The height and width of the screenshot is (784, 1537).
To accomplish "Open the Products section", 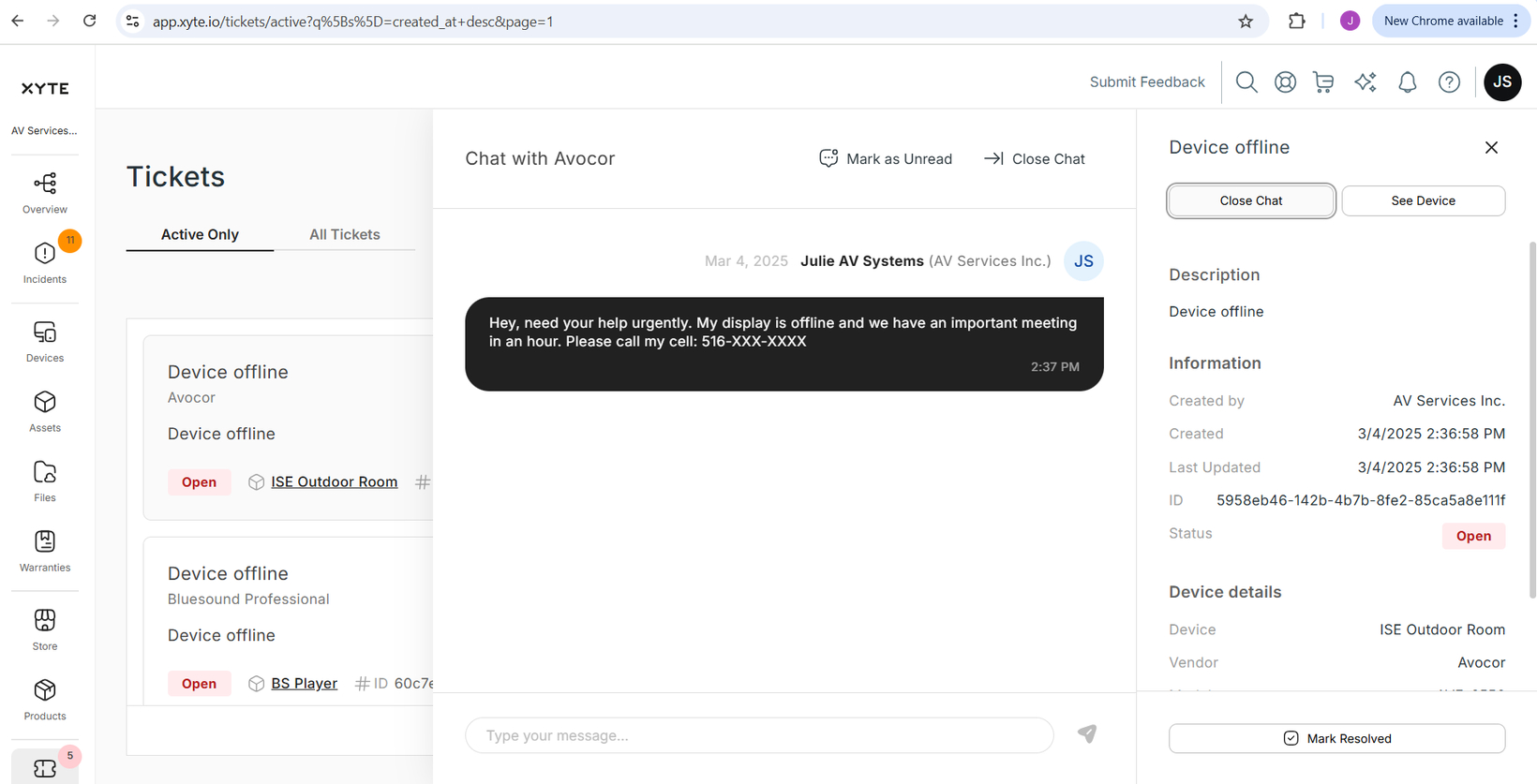I will point(45,700).
